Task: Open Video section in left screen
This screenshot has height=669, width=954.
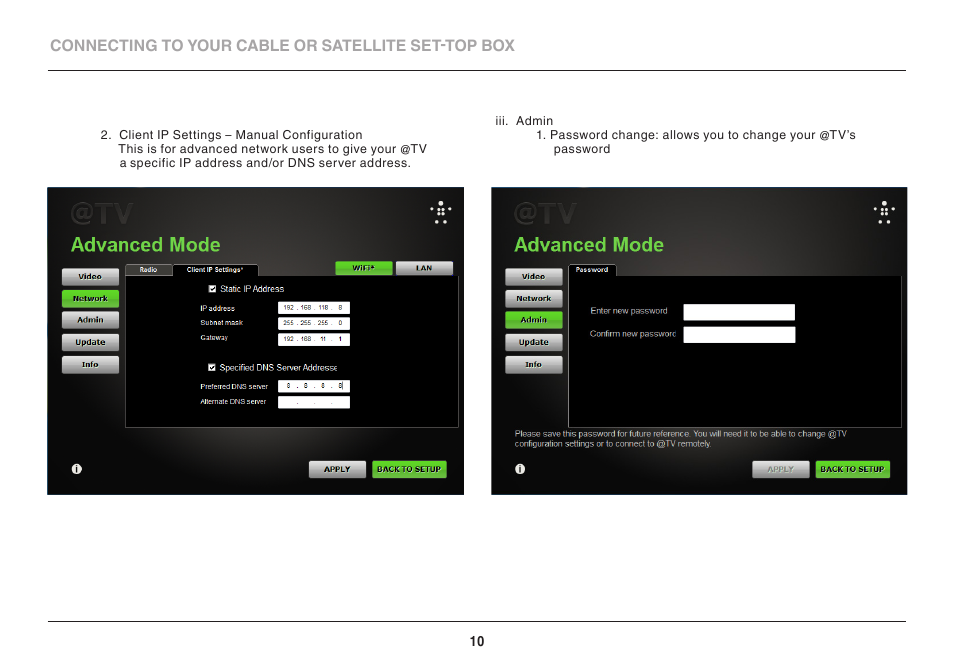Action: coord(90,277)
